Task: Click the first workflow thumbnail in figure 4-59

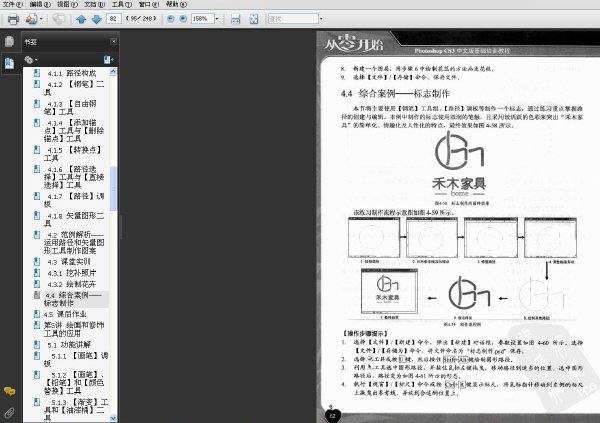Action: click(x=374, y=237)
